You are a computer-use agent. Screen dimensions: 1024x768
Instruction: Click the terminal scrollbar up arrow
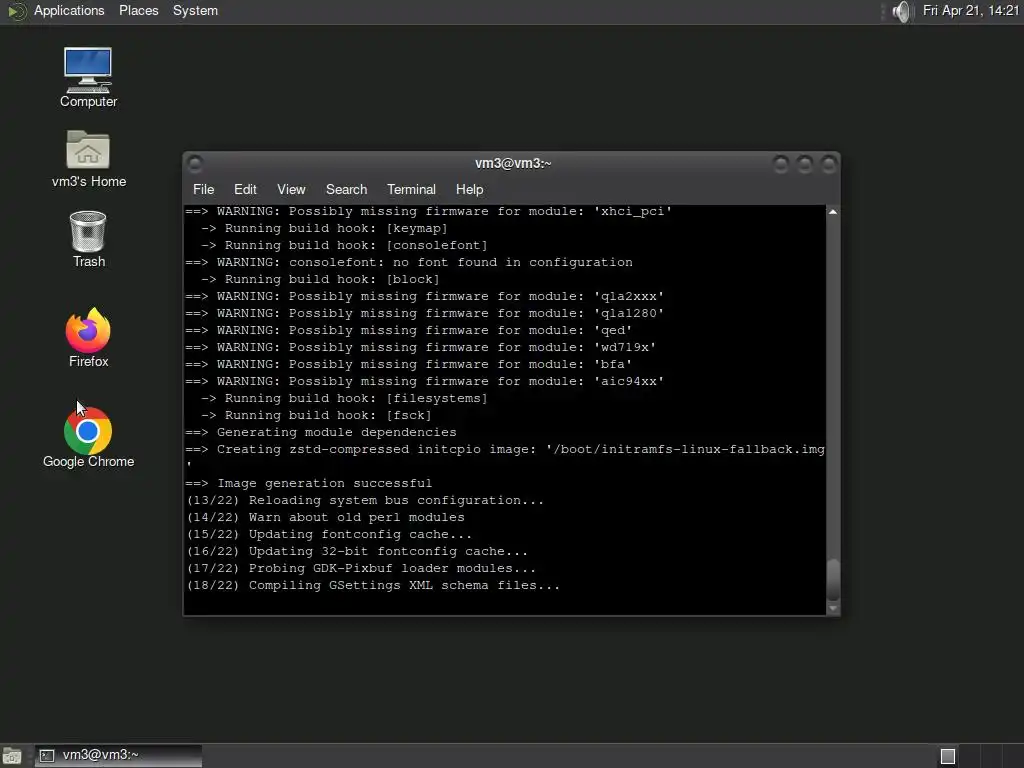833,212
